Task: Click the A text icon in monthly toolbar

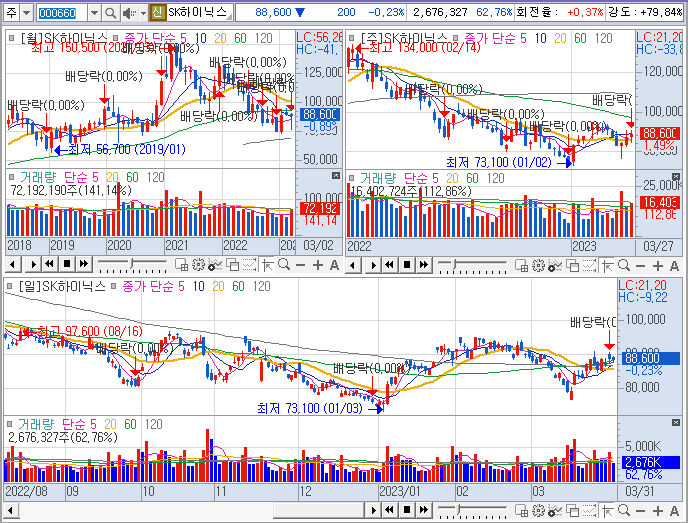Action: pyautogui.click(x=334, y=265)
